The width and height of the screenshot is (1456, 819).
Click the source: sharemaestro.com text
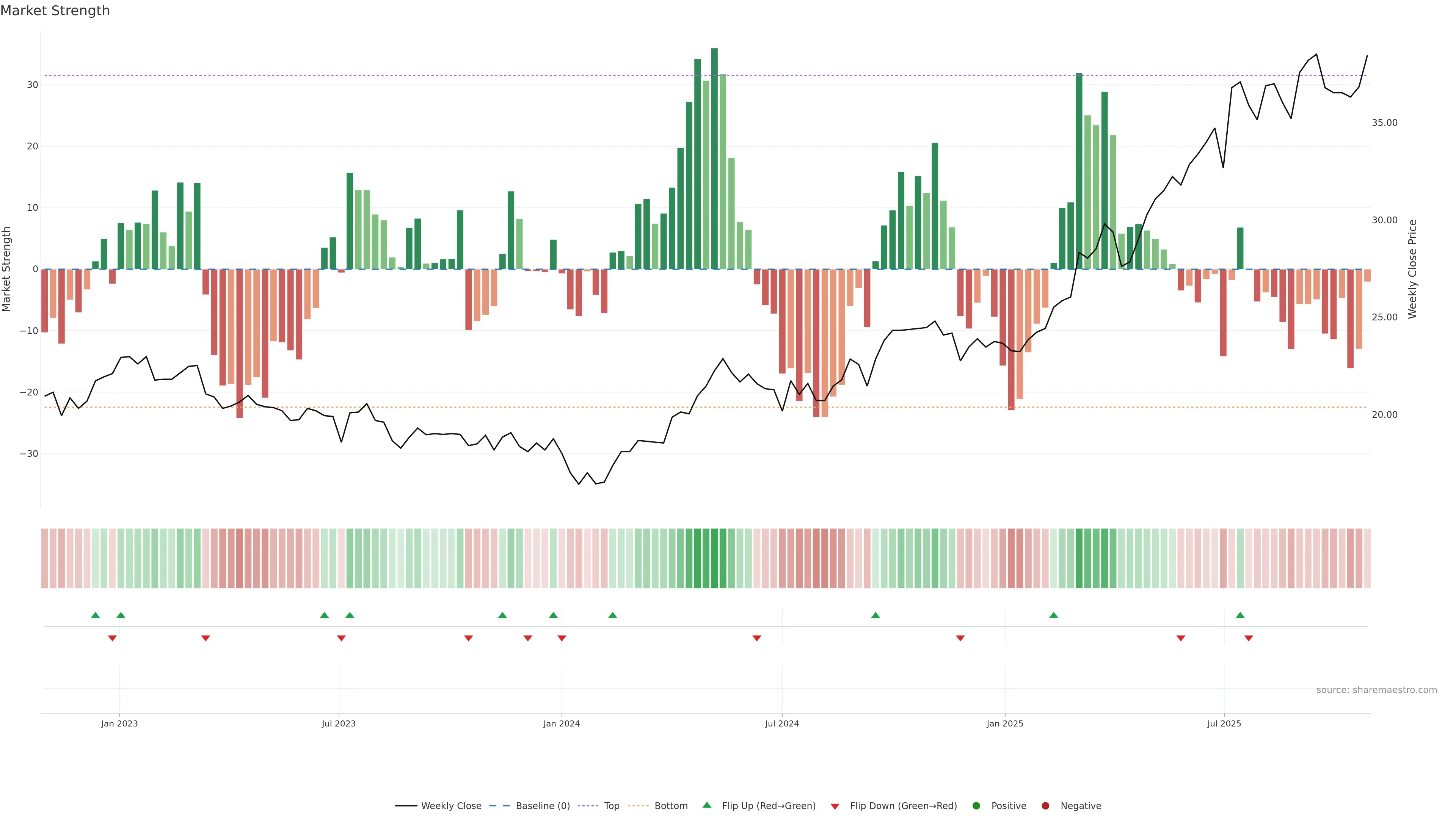click(x=1376, y=690)
